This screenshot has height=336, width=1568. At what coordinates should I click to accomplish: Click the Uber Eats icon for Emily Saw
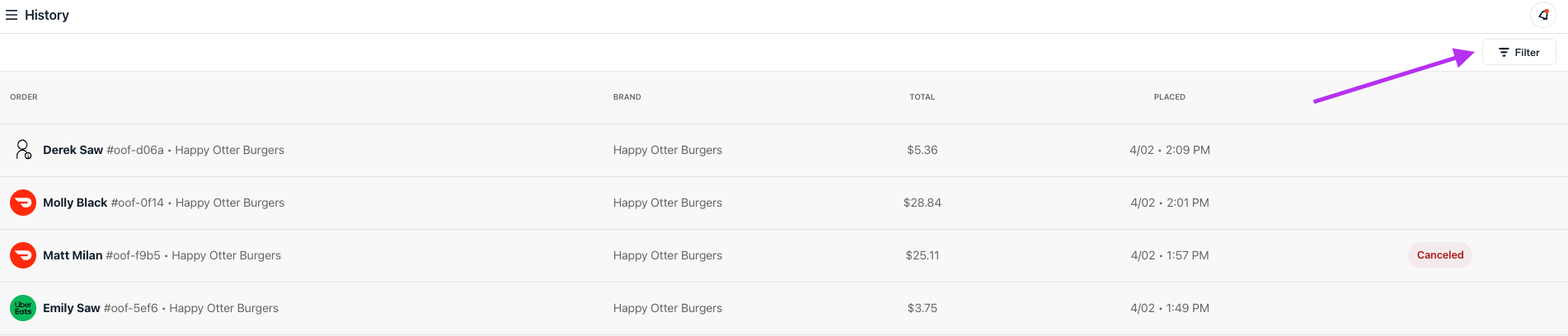(23, 308)
